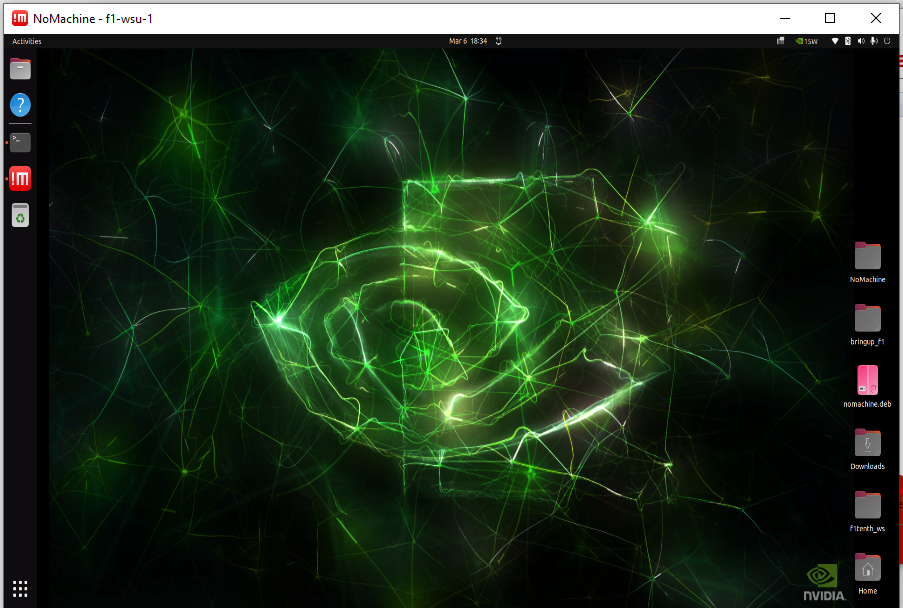Open the Trash from the dock
Viewport: 903px width, 608px height.
tap(20, 215)
